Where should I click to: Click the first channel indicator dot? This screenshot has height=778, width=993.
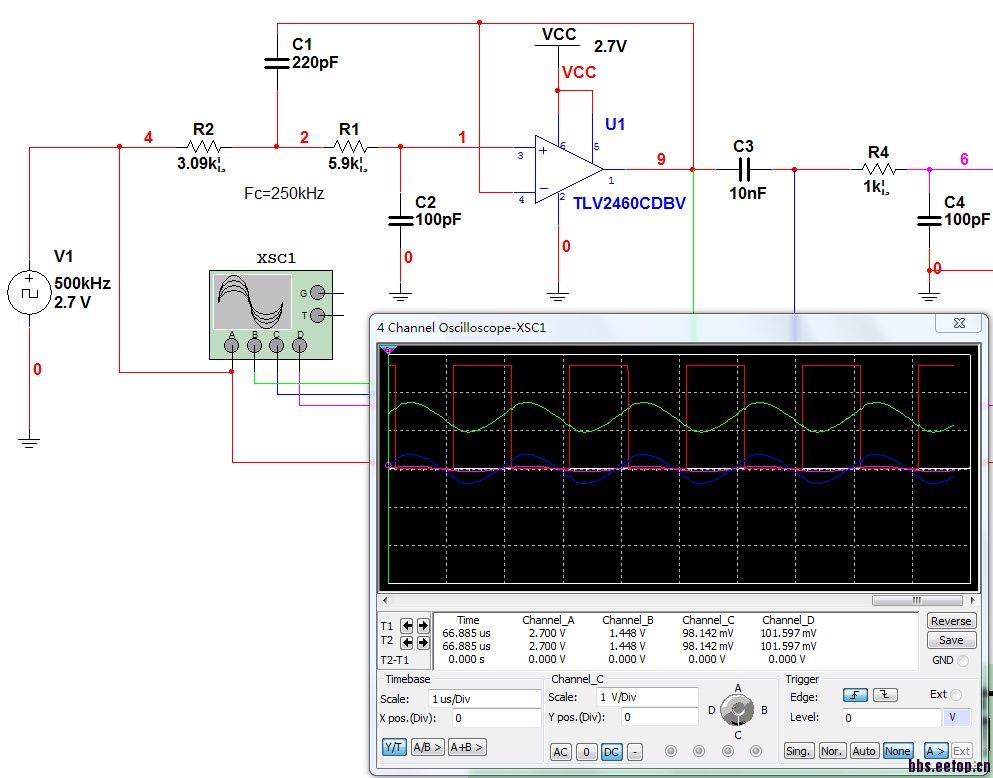671,751
